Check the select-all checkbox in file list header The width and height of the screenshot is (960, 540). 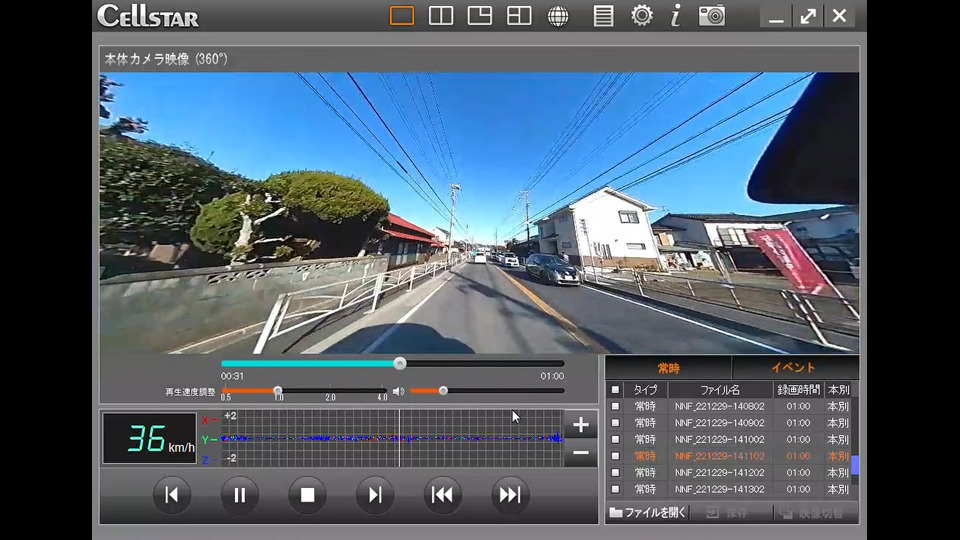(615, 390)
